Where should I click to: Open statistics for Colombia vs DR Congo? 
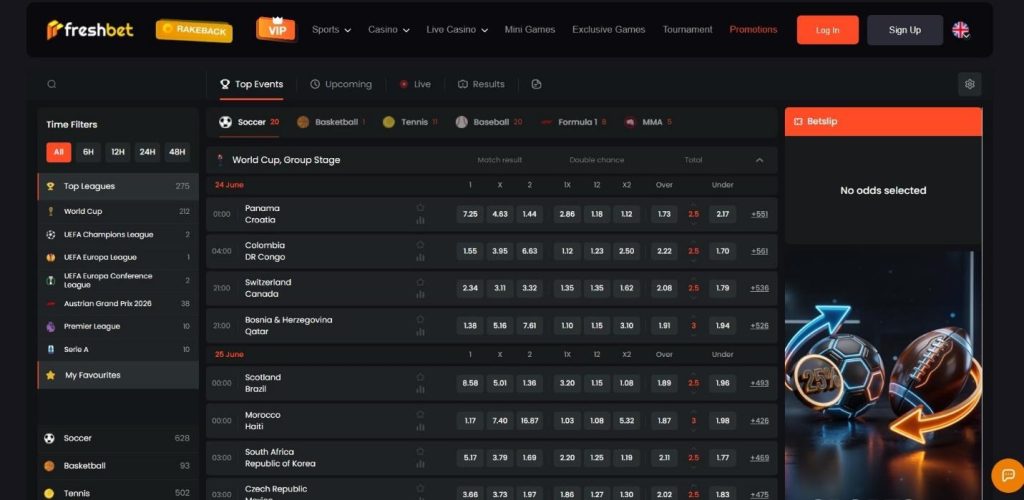pyautogui.click(x=420, y=258)
